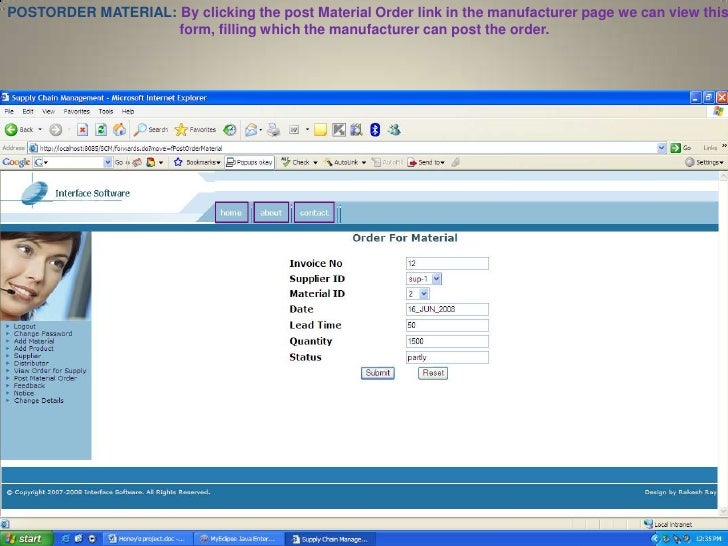Image resolution: width=728 pixels, height=546 pixels.
Task: Click the Windows start button
Action: [26, 539]
